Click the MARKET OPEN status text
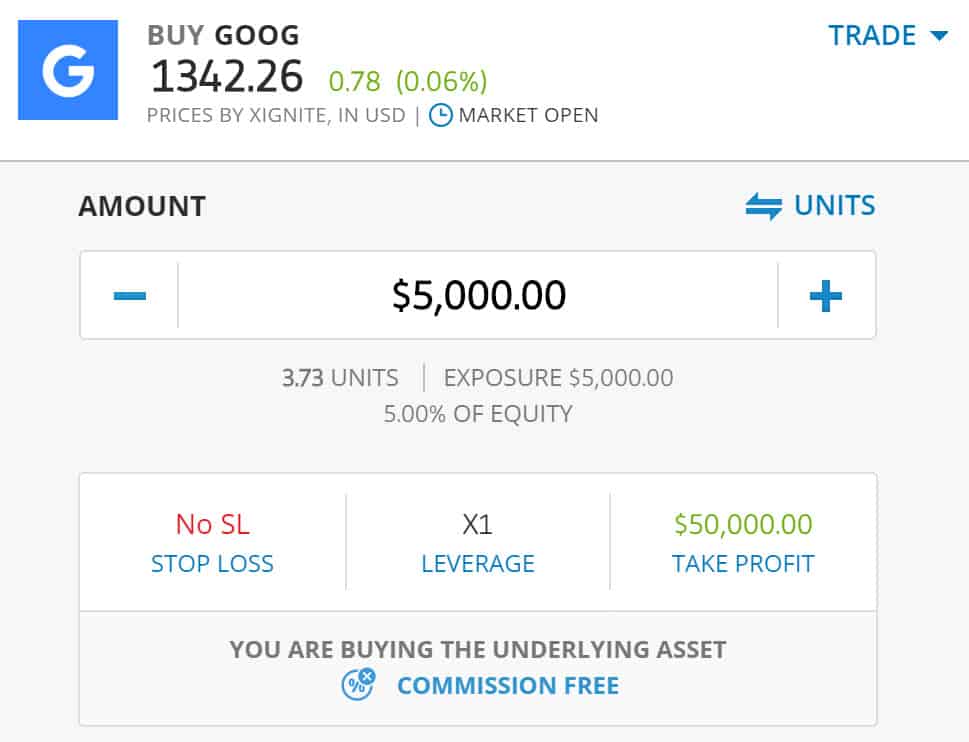The height and width of the screenshot is (742, 969). pos(528,116)
